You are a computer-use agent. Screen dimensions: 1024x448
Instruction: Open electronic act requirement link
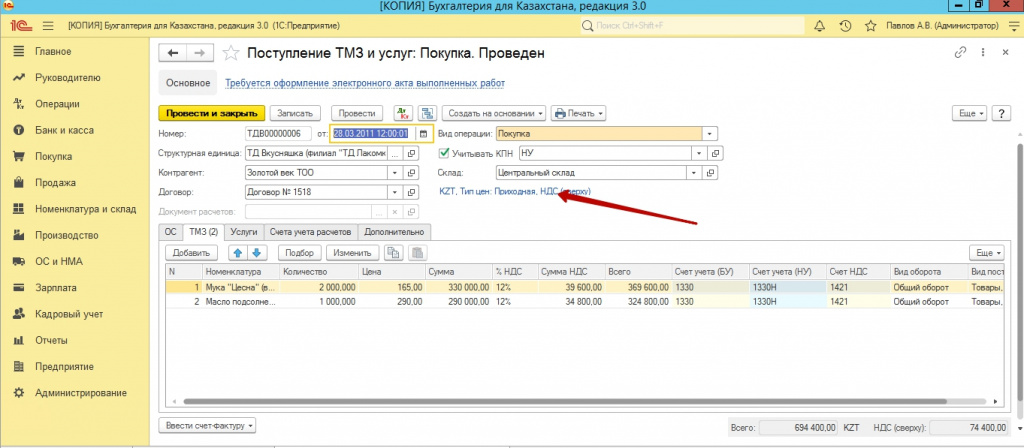coord(365,83)
